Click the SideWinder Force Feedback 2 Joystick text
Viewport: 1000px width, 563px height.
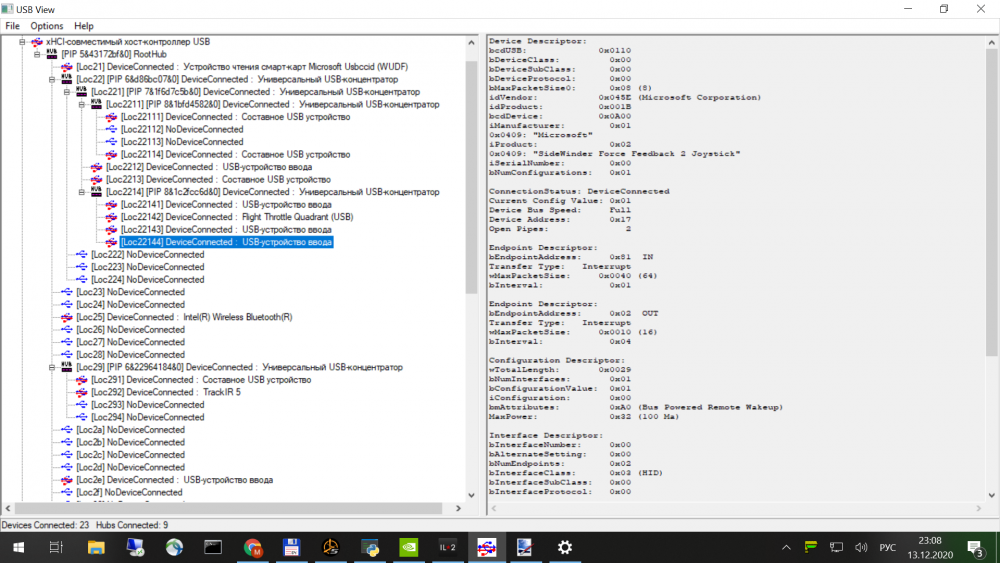pos(639,154)
